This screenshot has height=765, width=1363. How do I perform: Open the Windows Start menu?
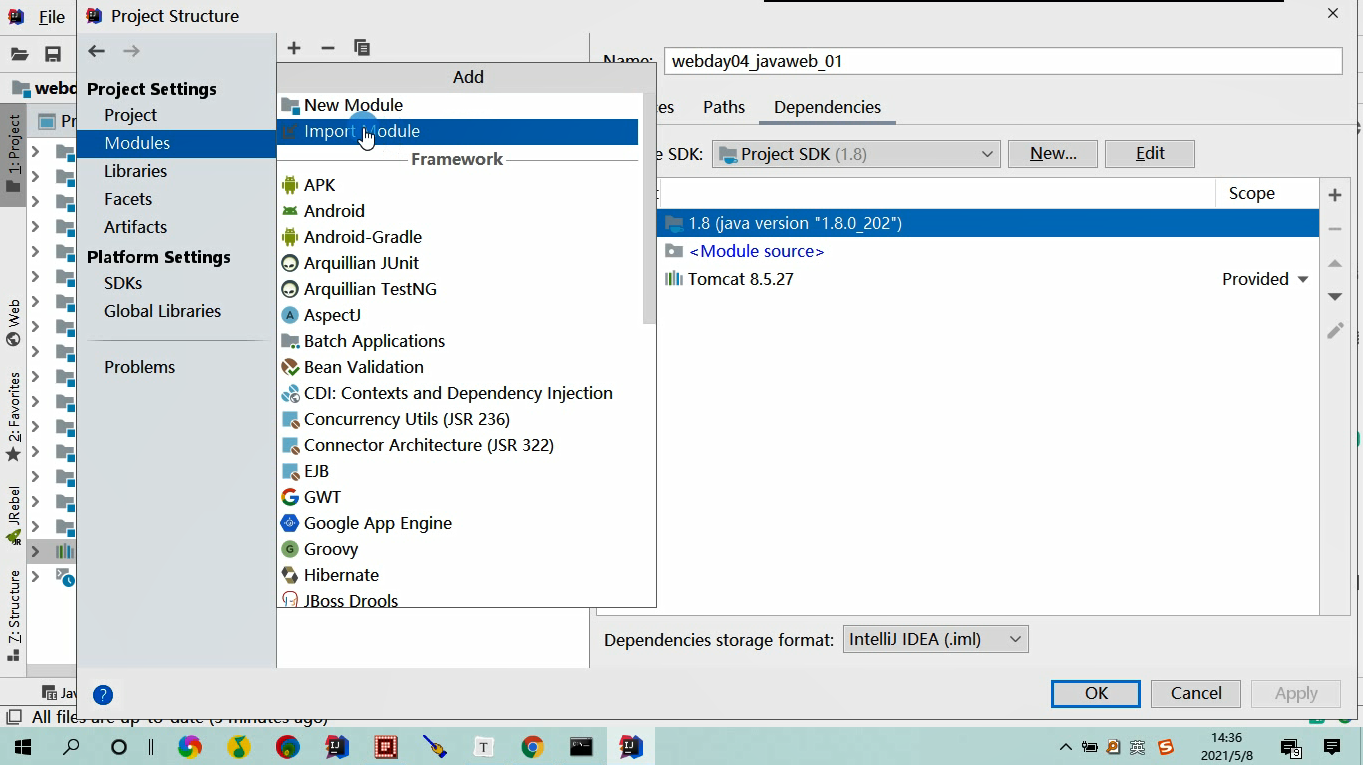click(22, 747)
